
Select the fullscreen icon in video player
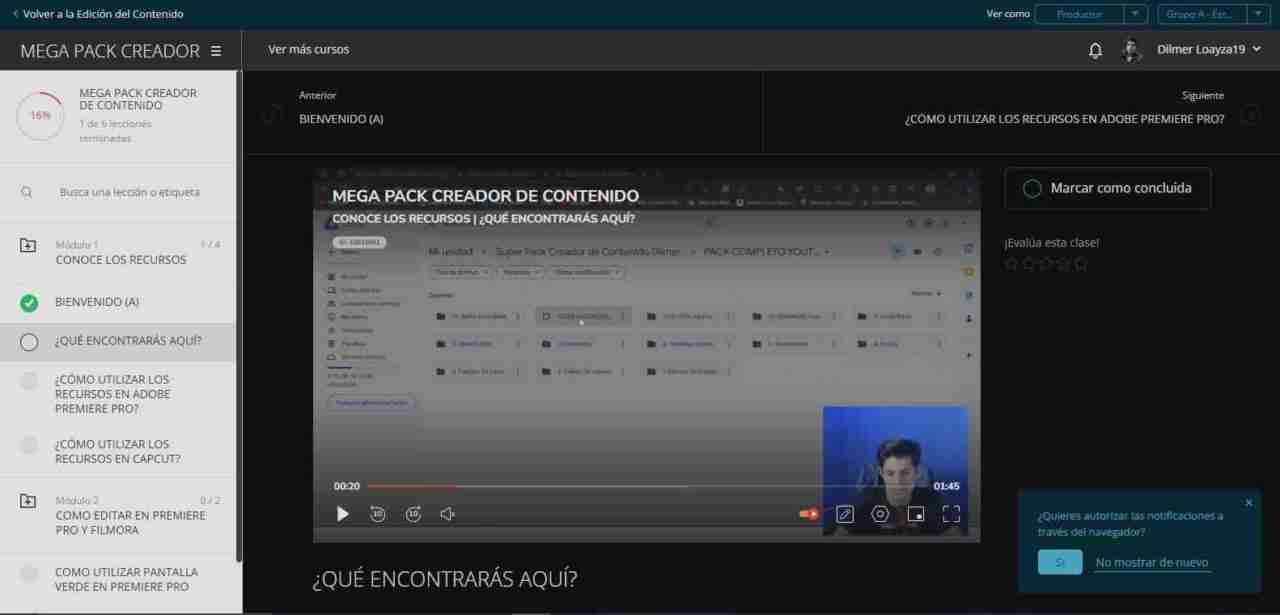tap(951, 513)
